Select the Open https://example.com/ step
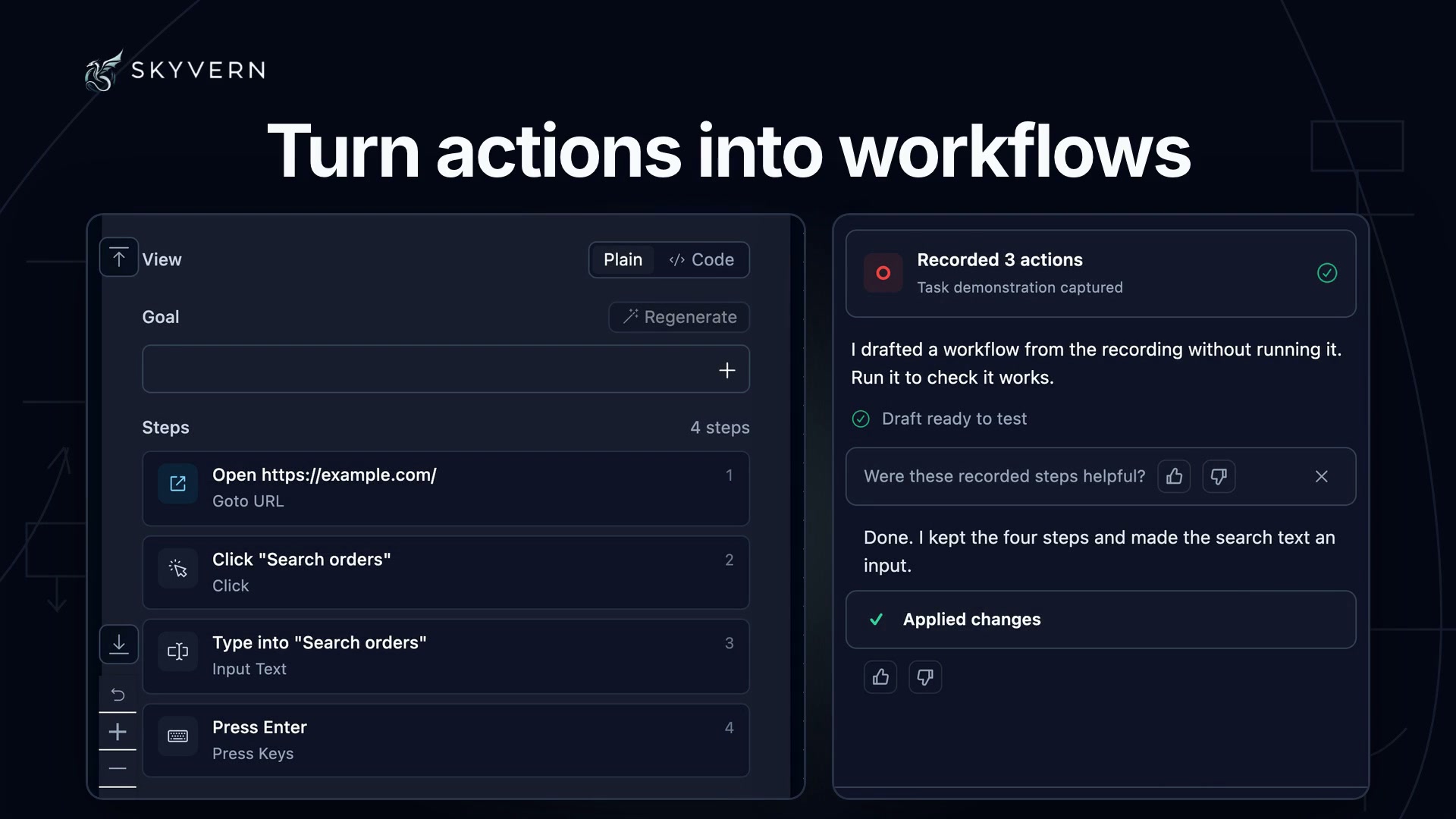 pos(446,488)
